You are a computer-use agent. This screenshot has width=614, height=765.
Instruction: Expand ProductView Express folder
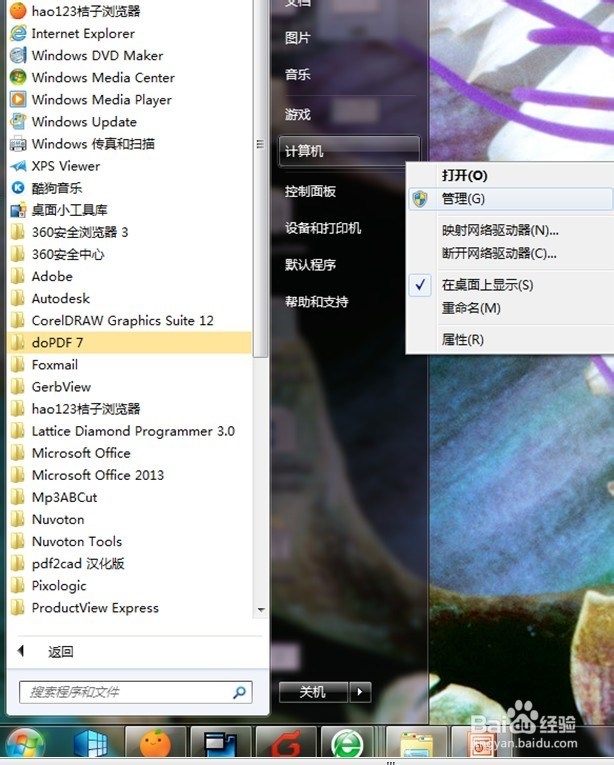click(130, 608)
